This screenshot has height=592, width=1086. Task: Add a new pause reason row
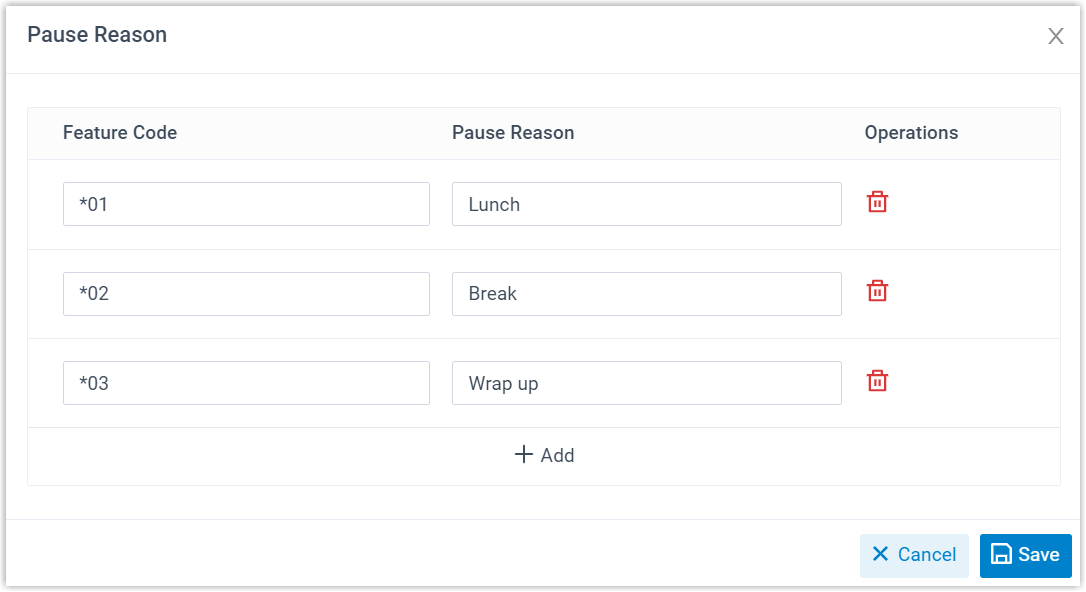(544, 455)
